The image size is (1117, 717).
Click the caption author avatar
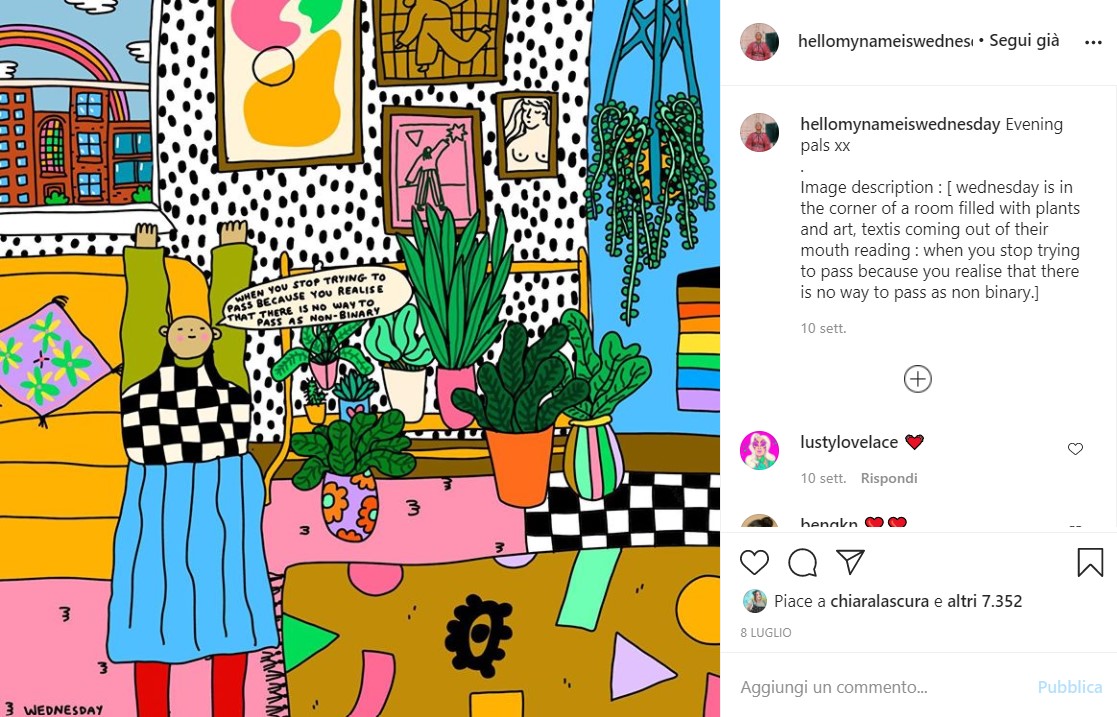click(759, 133)
